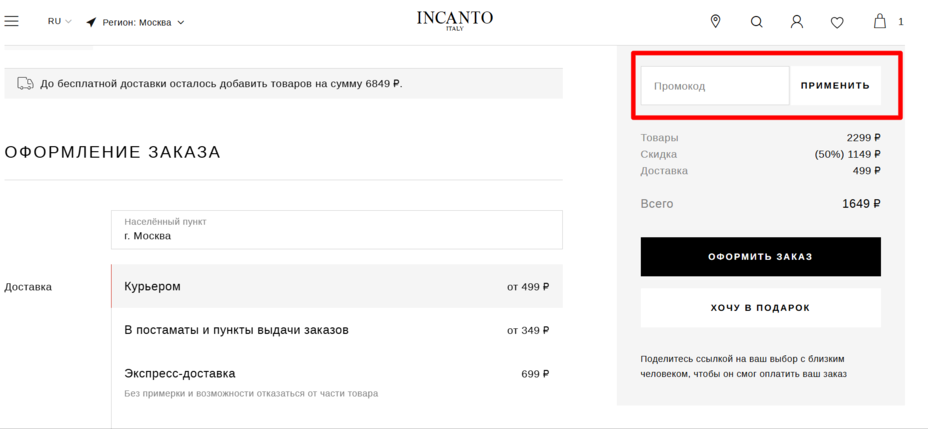Click the Товары 2299 ₽ value
928x429 pixels.
pyautogui.click(x=863, y=138)
